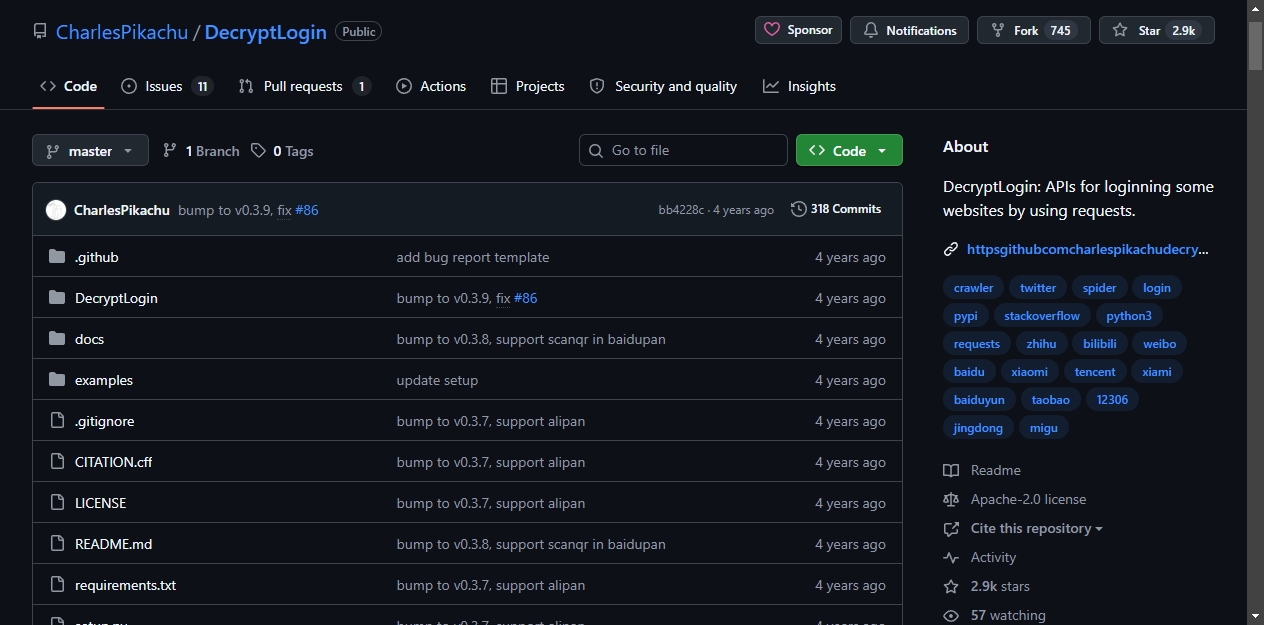The image size is (1264, 625).
Task: Open the Issues tab
Action: click(x=167, y=86)
